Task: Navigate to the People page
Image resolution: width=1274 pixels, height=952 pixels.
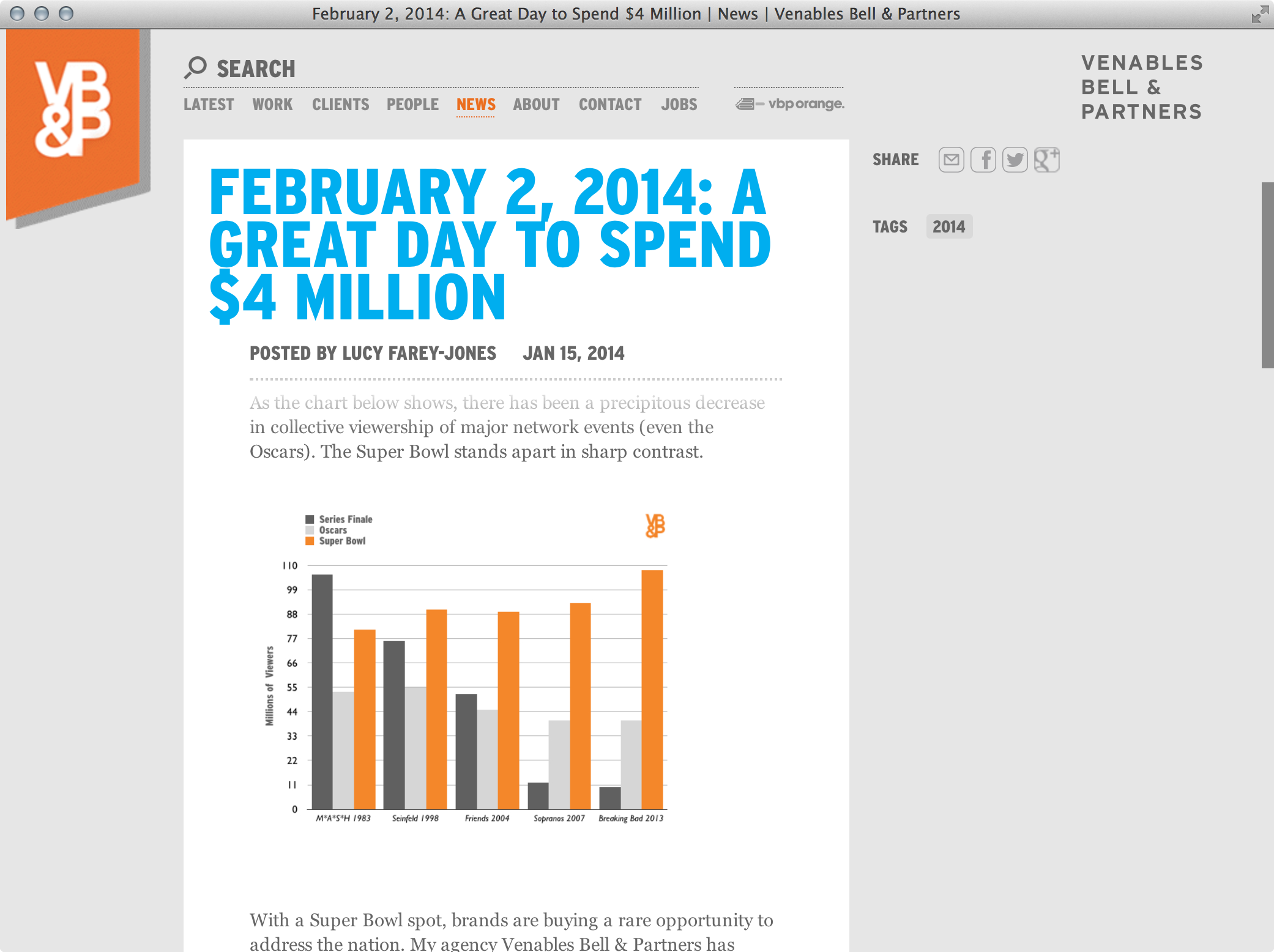Action: point(412,105)
